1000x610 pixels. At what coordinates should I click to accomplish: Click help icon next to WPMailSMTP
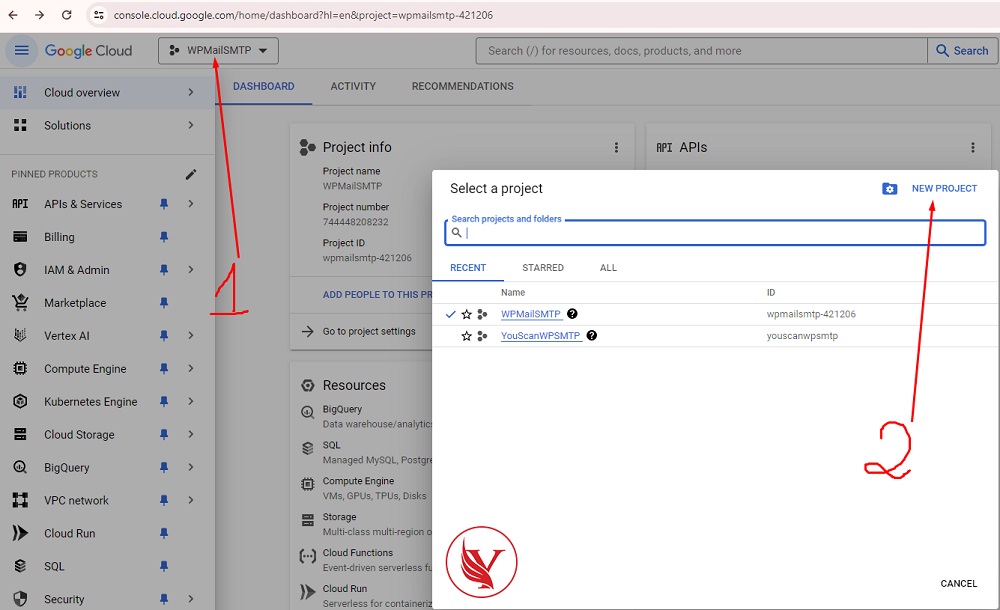(x=572, y=314)
